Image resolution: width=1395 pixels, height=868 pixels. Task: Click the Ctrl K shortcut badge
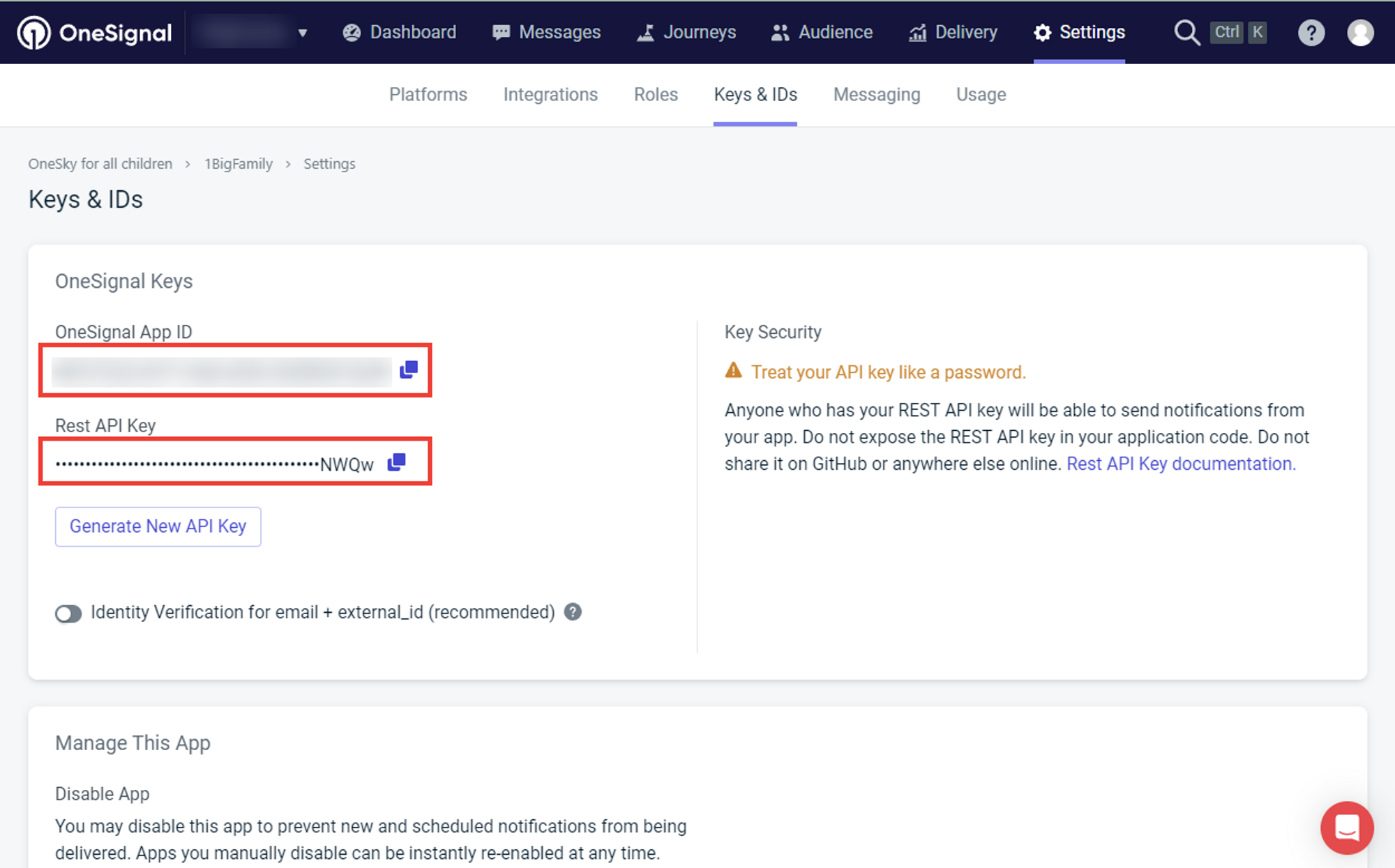pos(1239,32)
